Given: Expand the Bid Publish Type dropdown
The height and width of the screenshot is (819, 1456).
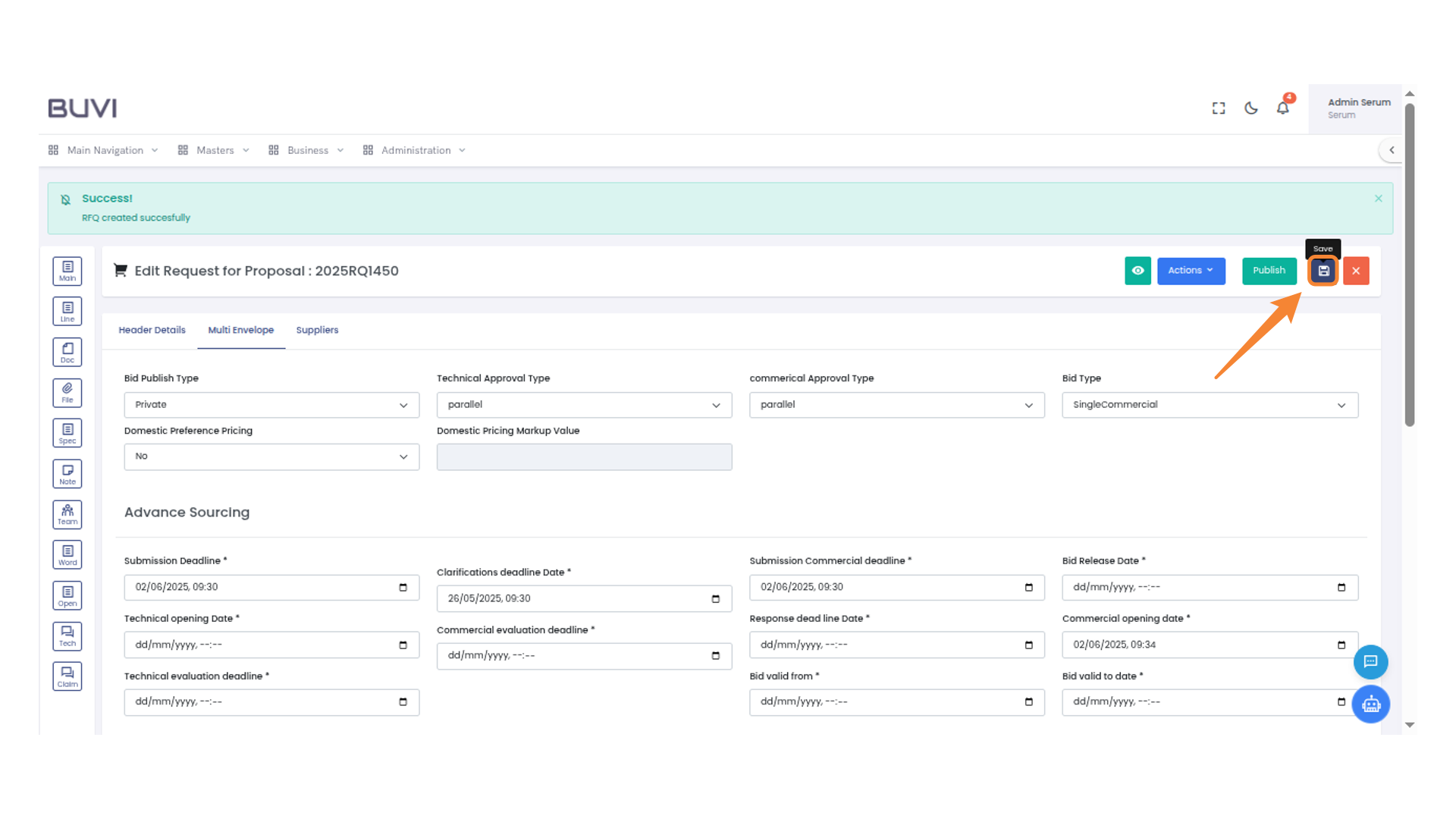Looking at the screenshot, I should click(271, 405).
